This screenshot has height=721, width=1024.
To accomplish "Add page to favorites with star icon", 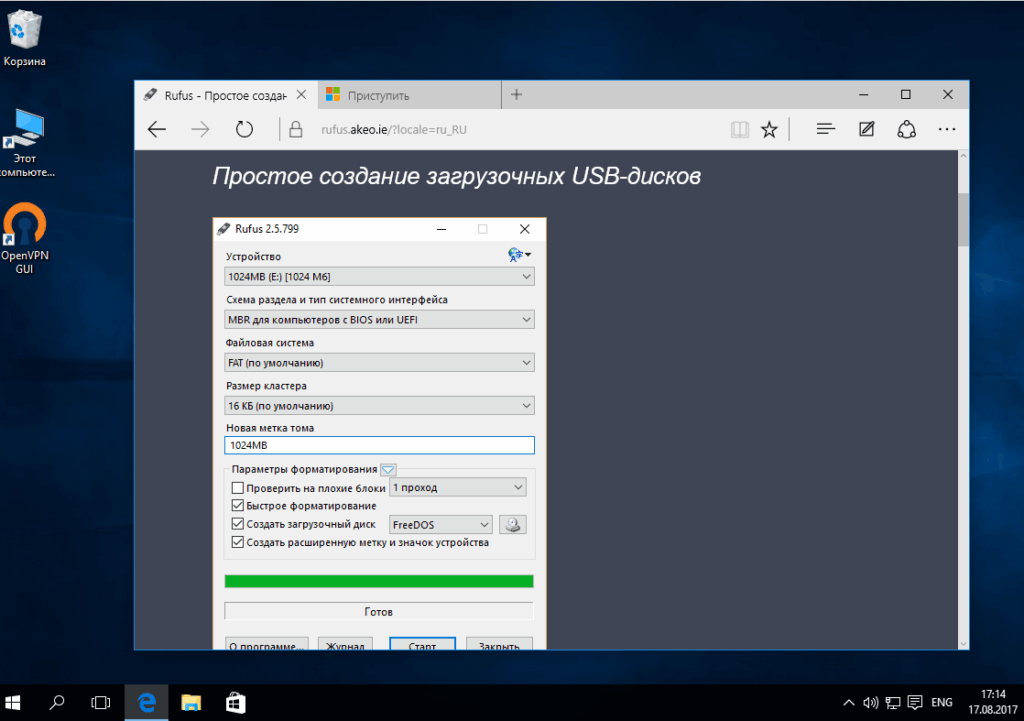I will (769, 129).
